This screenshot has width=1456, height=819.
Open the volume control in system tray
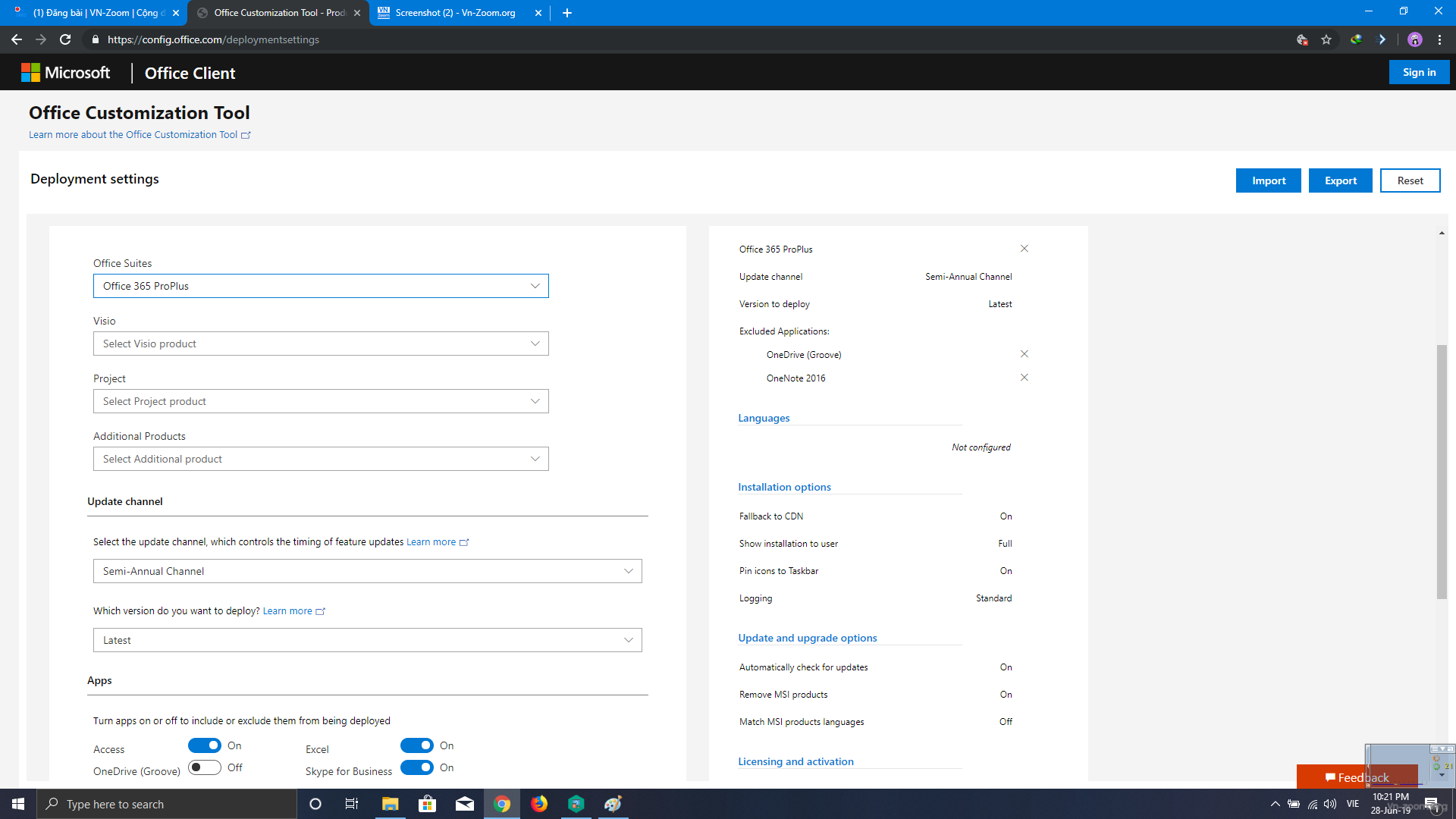click(x=1330, y=804)
